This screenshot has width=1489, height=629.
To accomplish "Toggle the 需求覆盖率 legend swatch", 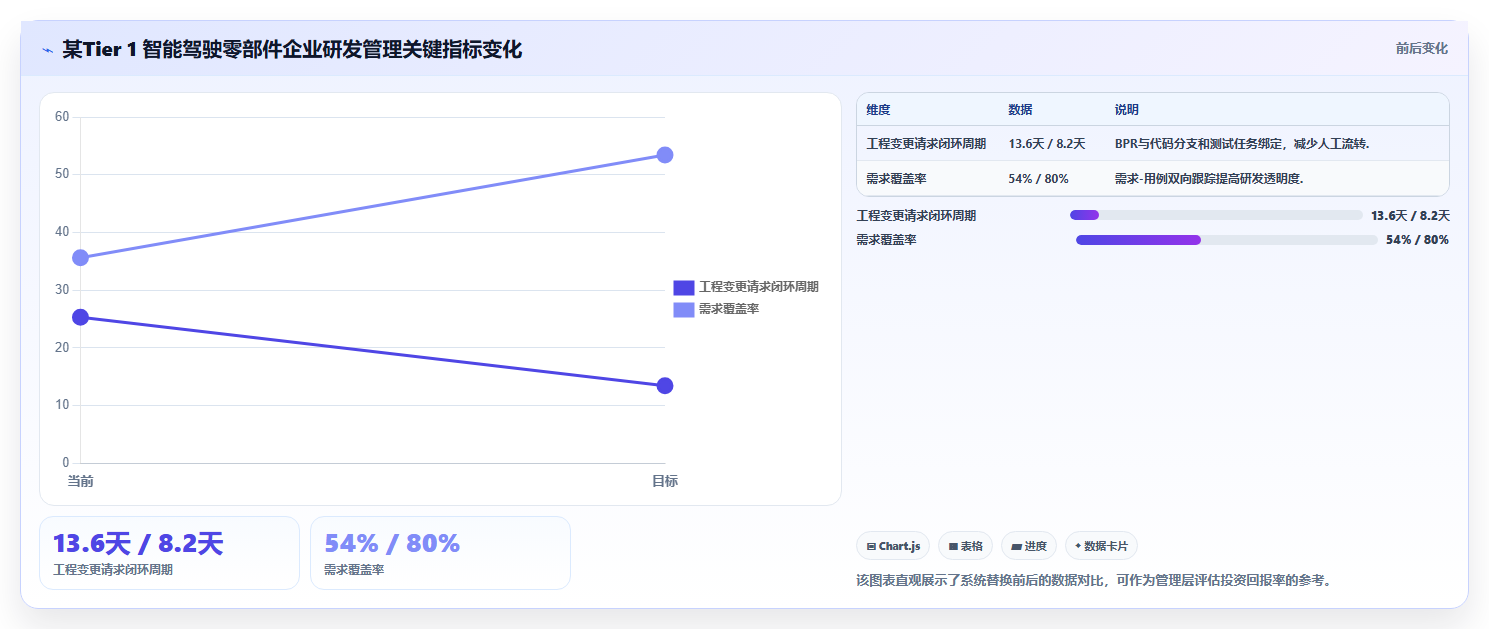I will 684,310.
